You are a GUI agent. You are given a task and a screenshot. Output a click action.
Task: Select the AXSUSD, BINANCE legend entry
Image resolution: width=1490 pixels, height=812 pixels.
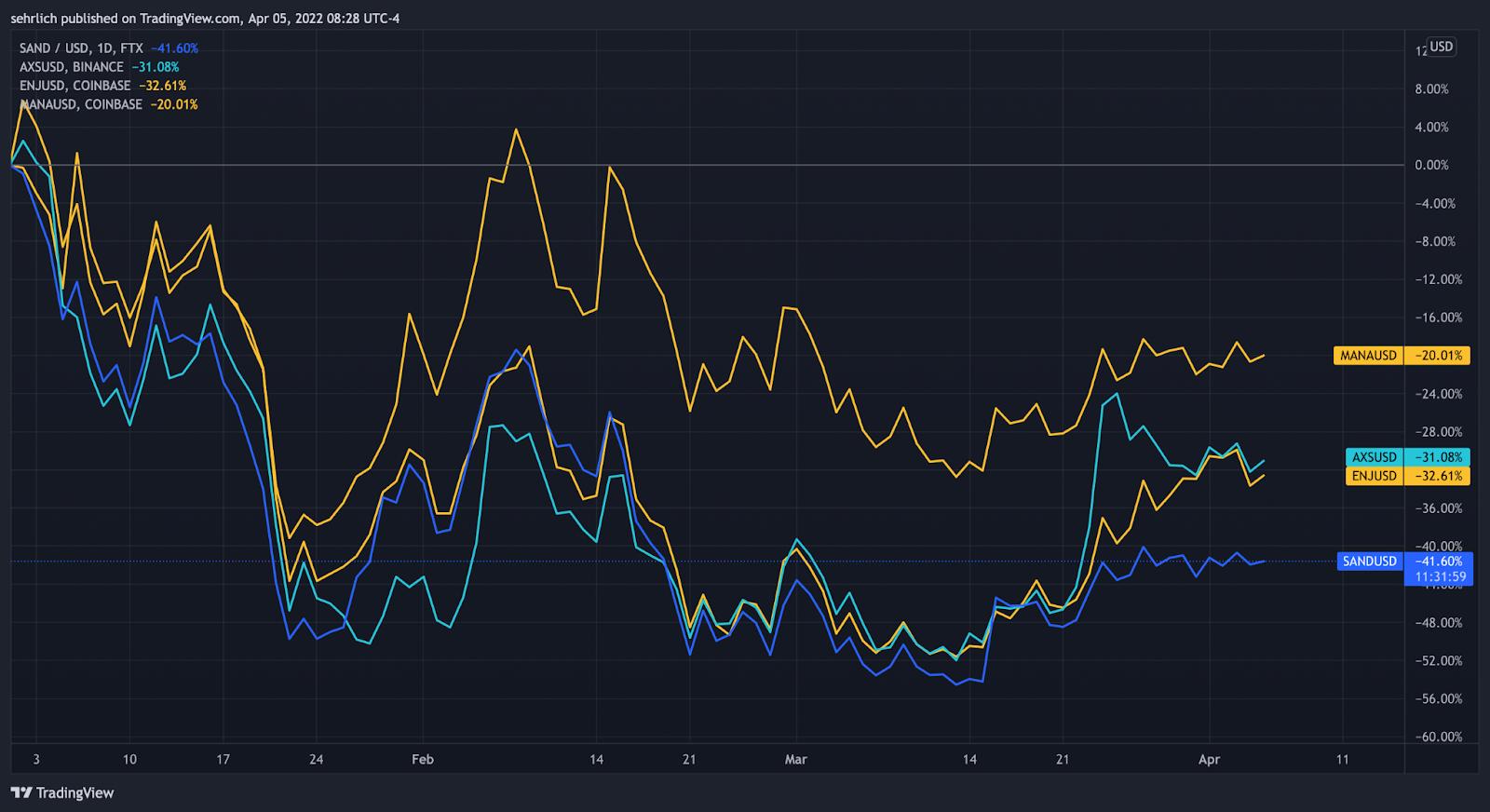71,67
